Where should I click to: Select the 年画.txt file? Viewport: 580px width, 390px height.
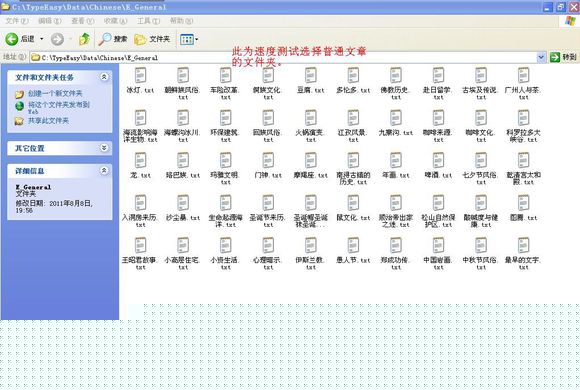pos(395,165)
